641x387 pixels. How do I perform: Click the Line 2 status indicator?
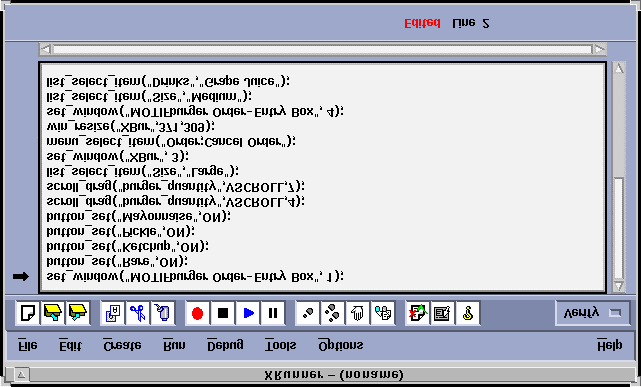point(471,23)
